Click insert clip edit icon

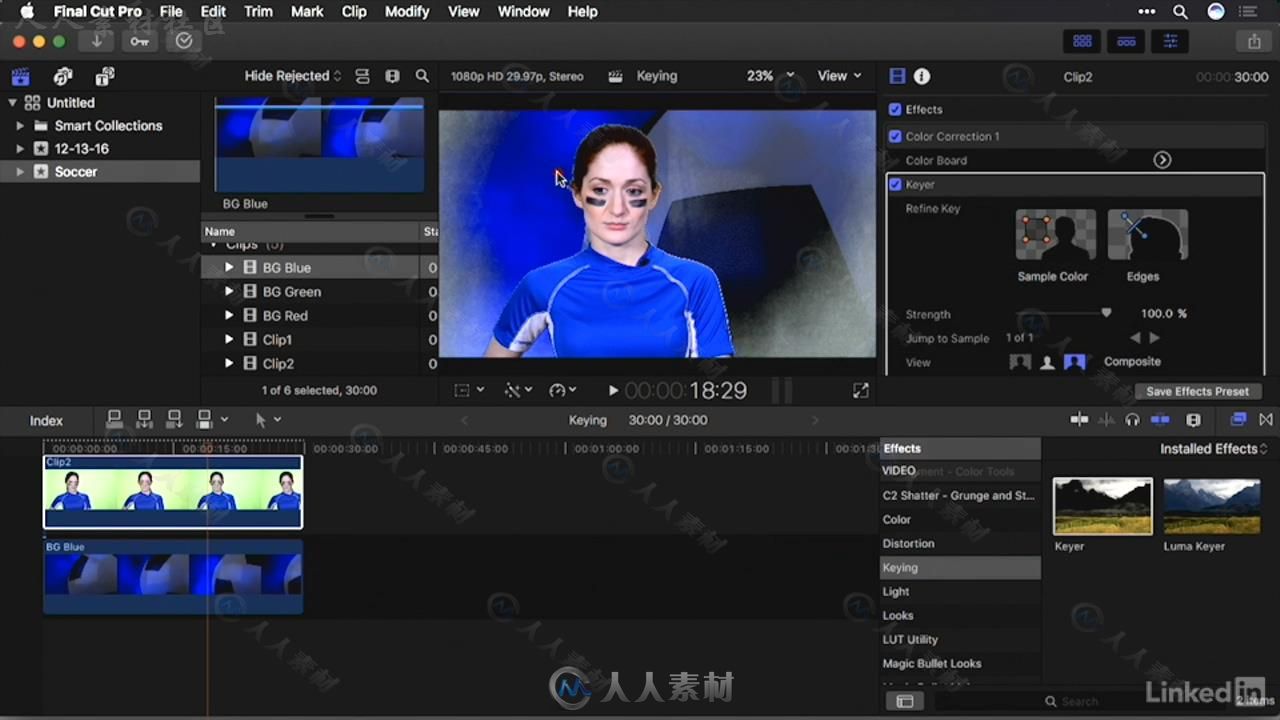(144, 420)
